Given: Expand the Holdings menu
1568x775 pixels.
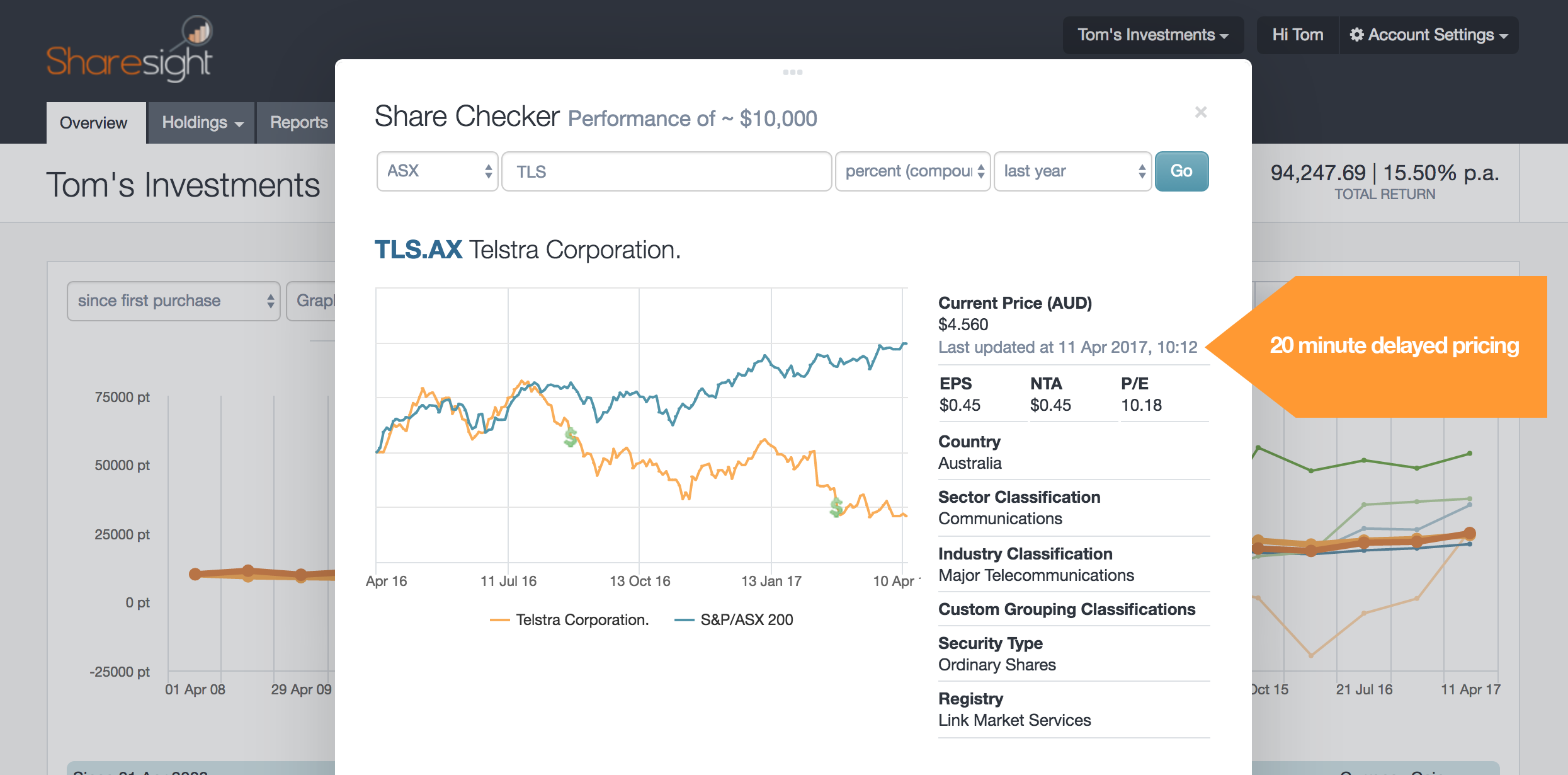Looking at the screenshot, I should 200,123.
